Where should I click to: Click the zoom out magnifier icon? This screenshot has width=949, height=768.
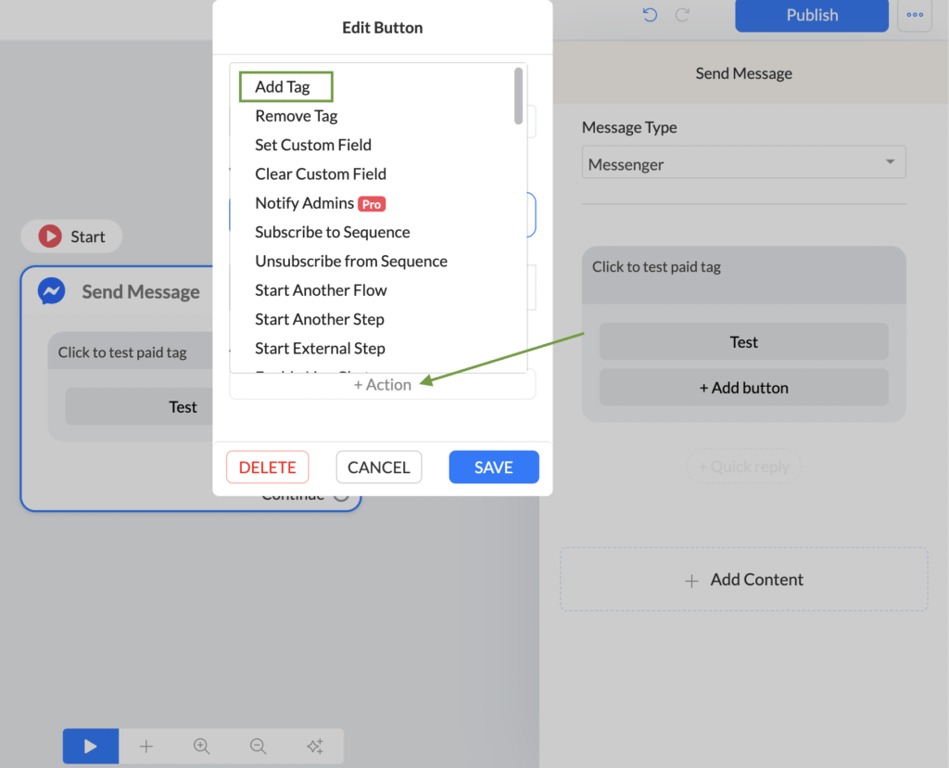pyautogui.click(x=258, y=746)
